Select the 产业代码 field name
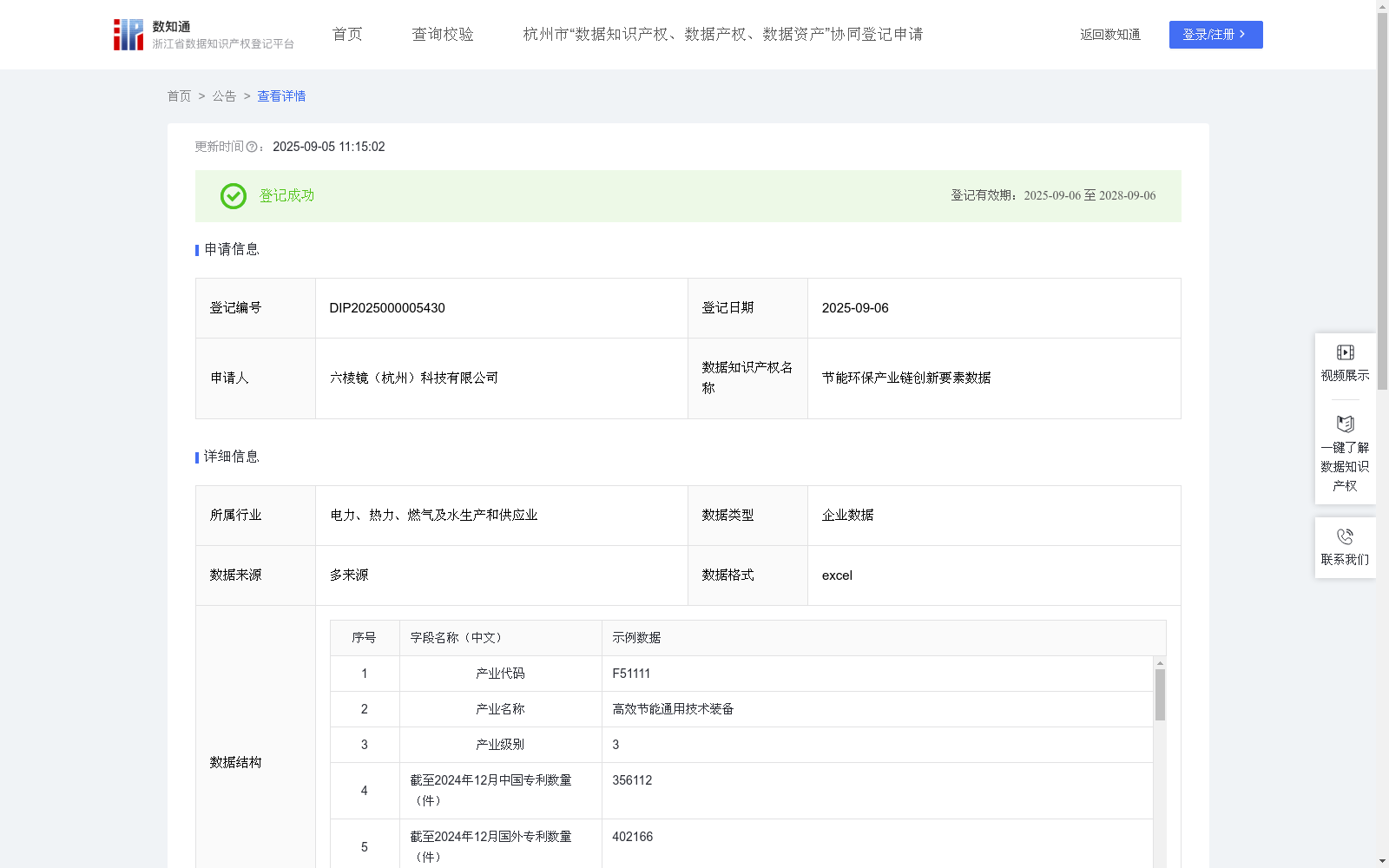This screenshot has height=868, width=1389. pos(500,674)
